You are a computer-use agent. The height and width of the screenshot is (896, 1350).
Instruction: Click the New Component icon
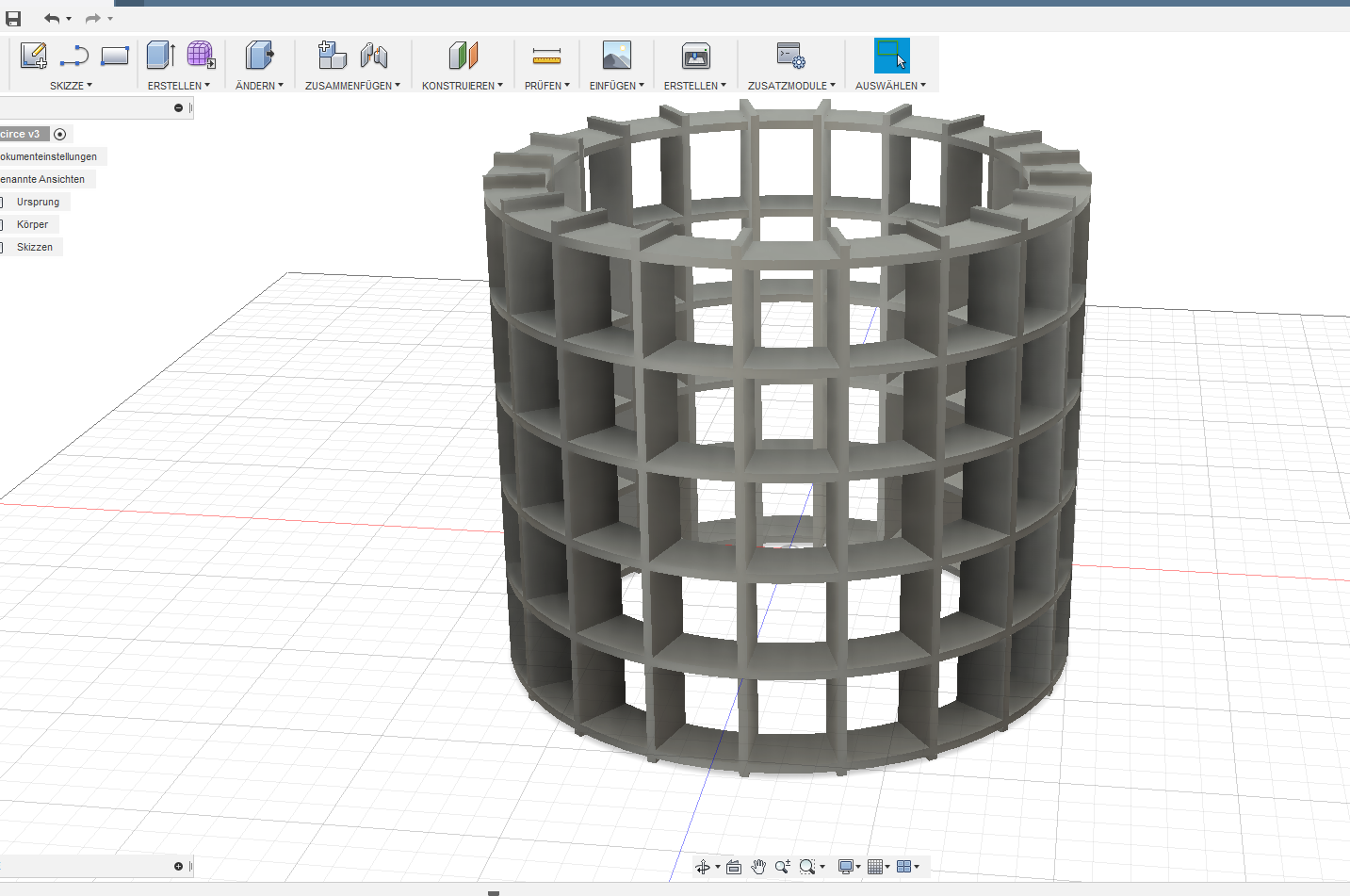[x=332, y=56]
